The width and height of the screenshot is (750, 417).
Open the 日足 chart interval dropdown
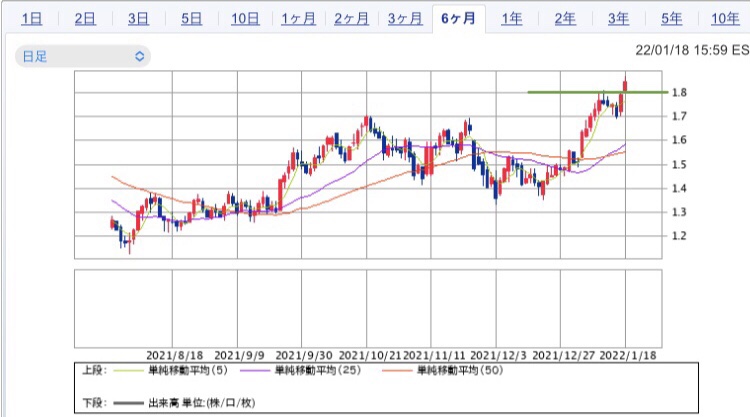[x=83, y=56]
